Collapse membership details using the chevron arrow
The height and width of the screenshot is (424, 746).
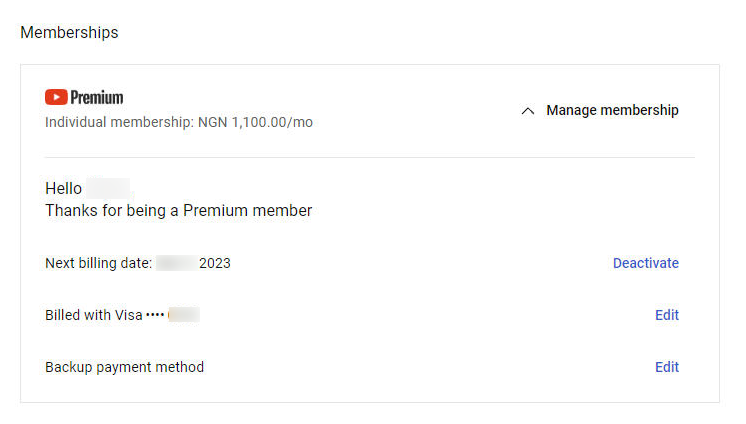tap(528, 111)
